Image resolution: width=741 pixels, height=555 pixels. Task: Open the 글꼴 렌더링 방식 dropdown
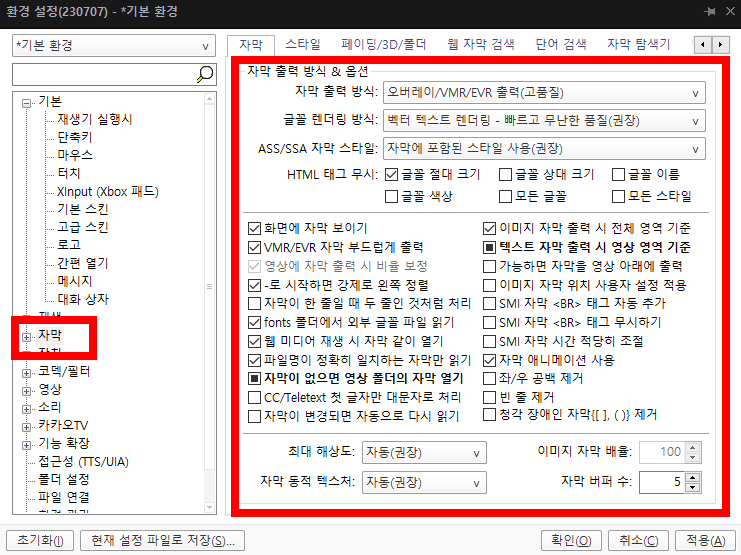point(544,121)
